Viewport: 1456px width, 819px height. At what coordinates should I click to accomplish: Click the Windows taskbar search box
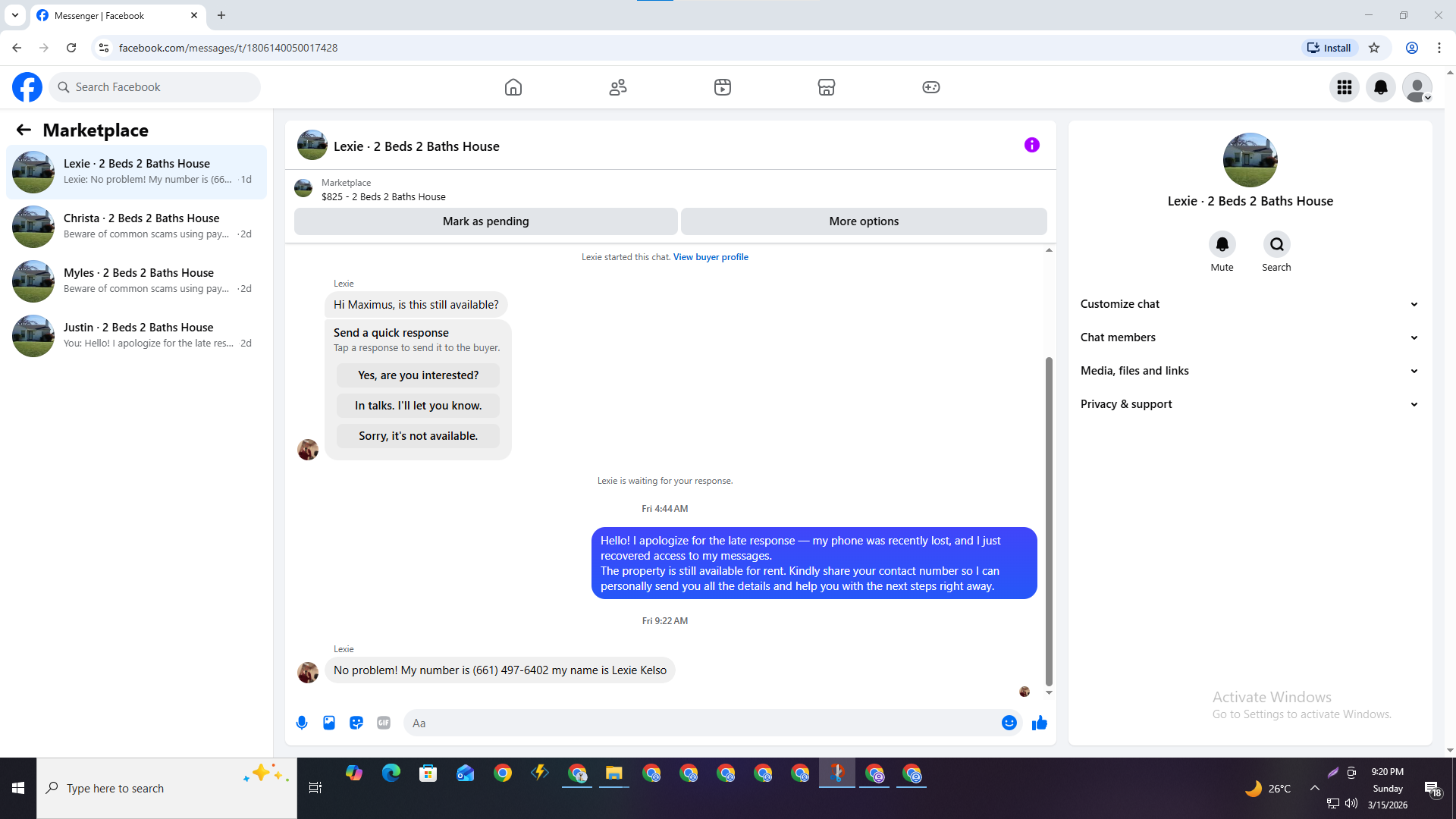point(167,789)
